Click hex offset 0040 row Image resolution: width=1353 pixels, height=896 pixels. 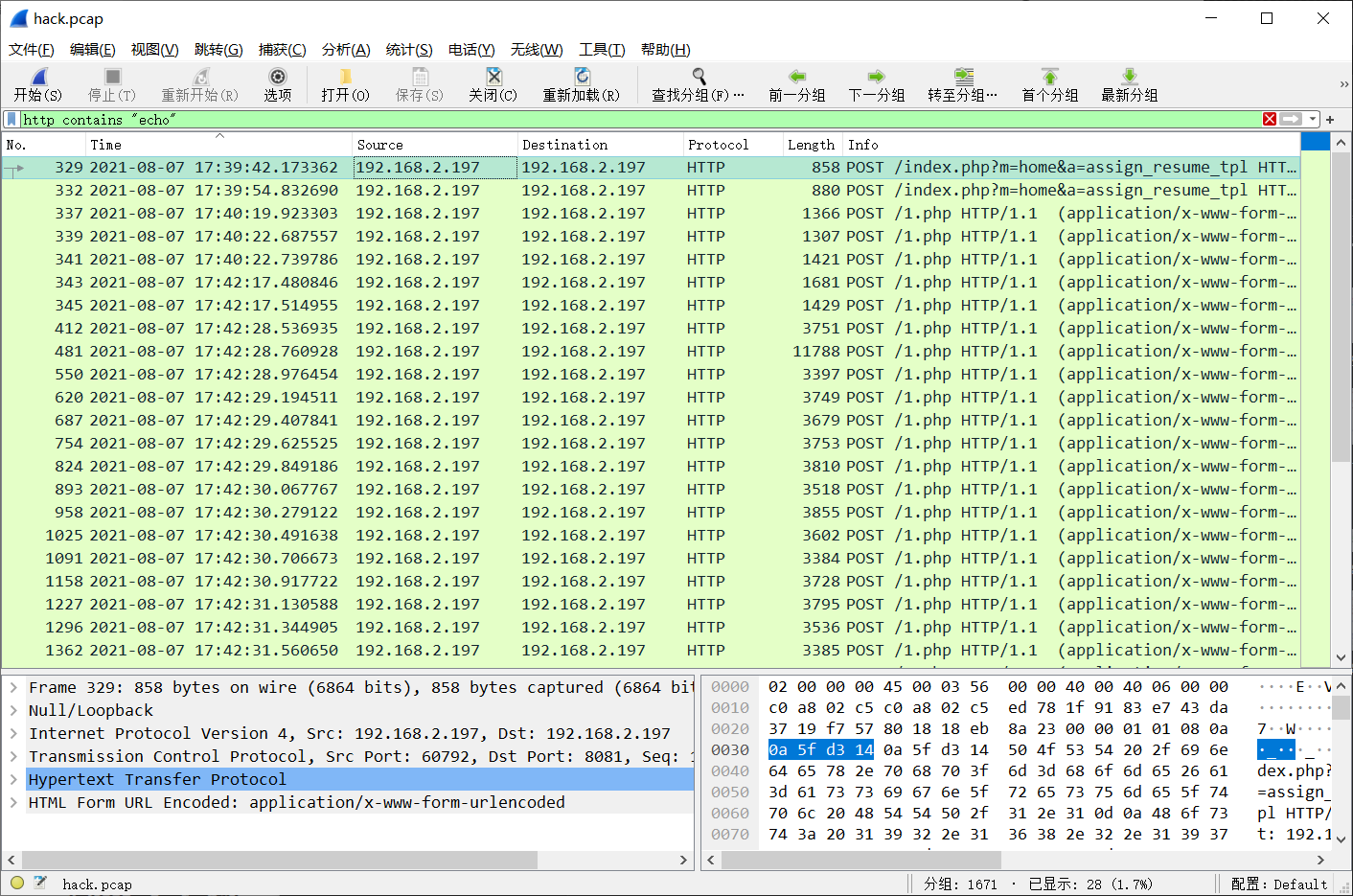coord(730,770)
